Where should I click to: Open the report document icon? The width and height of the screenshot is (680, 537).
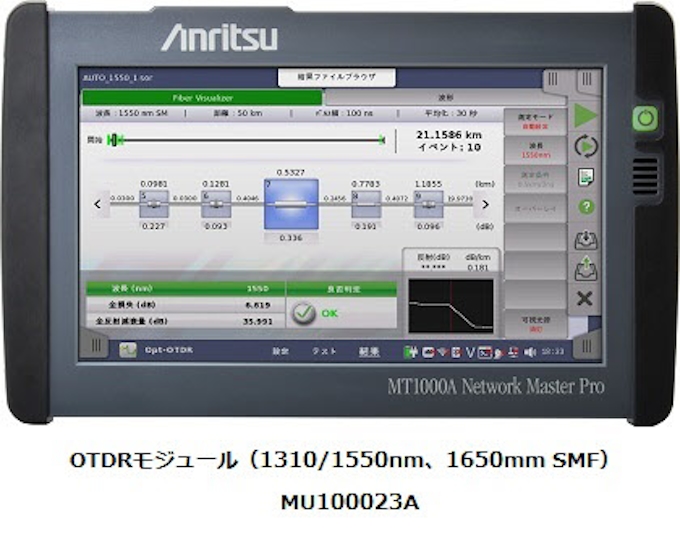point(586,177)
